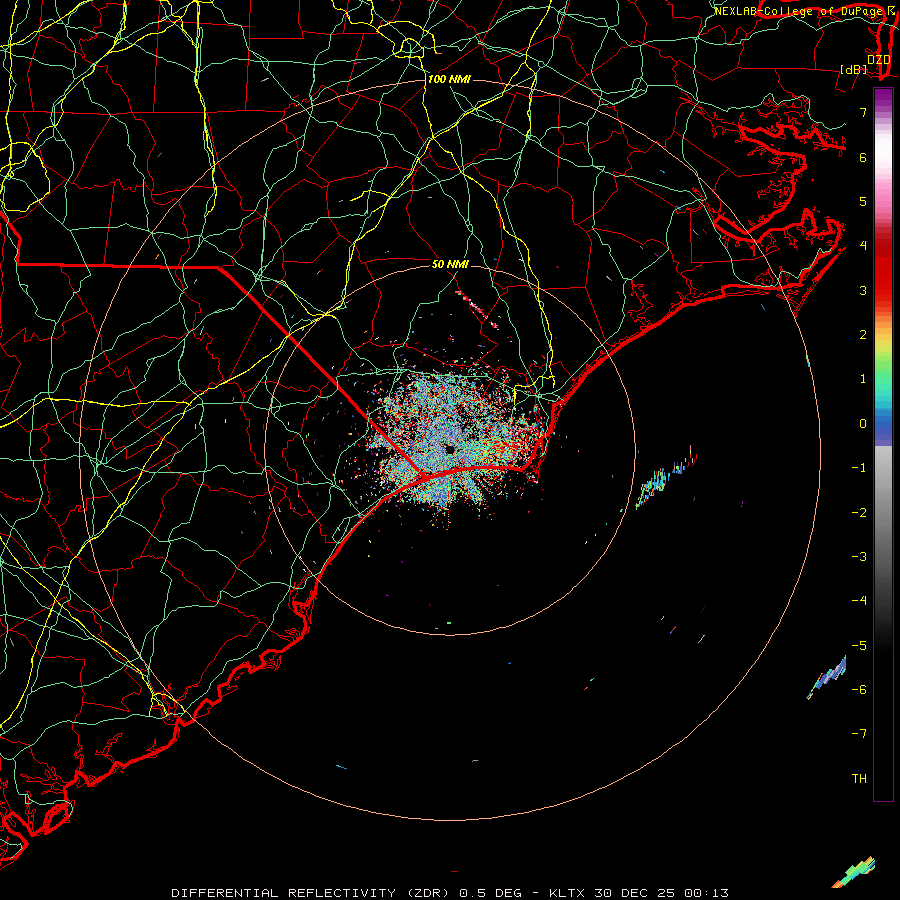Select the -5 value on the colorbar scale

point(859,646)
